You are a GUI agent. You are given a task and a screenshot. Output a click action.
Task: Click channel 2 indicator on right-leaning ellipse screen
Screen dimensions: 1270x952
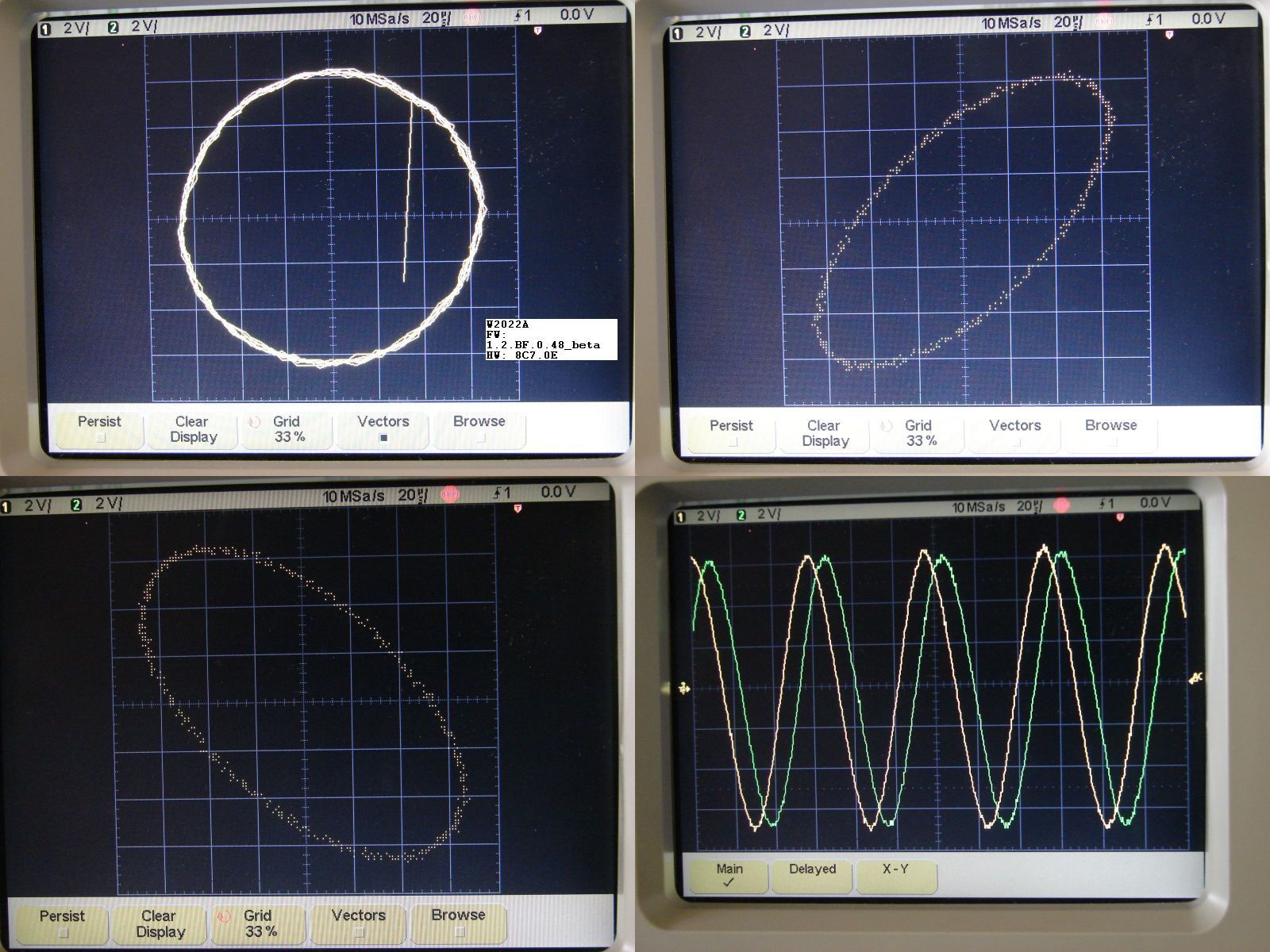tap(745, 32)
